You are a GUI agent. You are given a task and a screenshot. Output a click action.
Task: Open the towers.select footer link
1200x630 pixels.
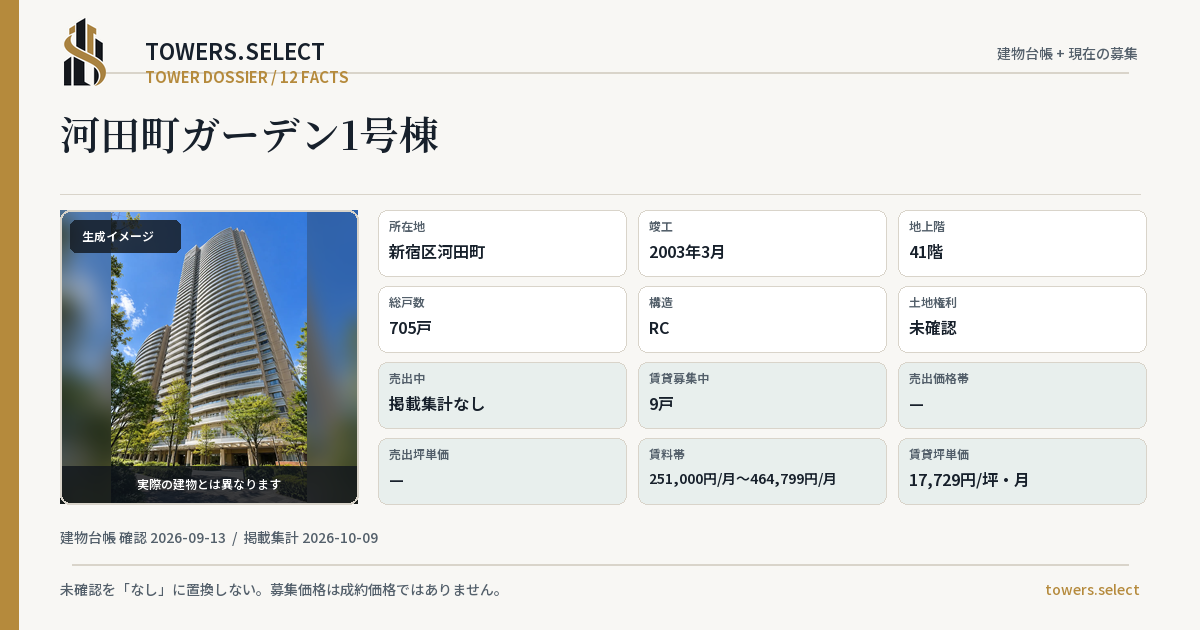1092,590
